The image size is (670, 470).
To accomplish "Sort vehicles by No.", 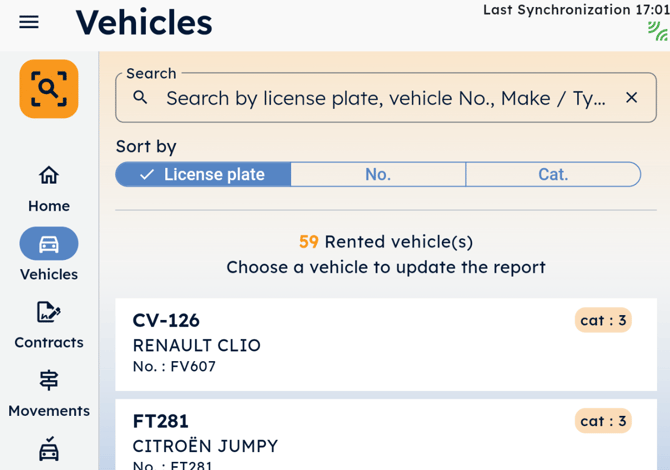I will point(377,174).
